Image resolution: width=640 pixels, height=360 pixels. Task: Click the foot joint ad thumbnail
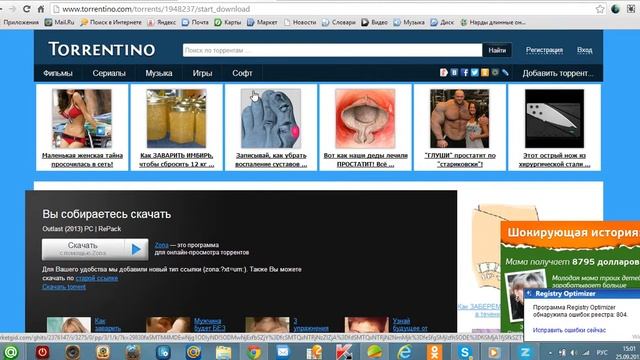click(271, 118)
